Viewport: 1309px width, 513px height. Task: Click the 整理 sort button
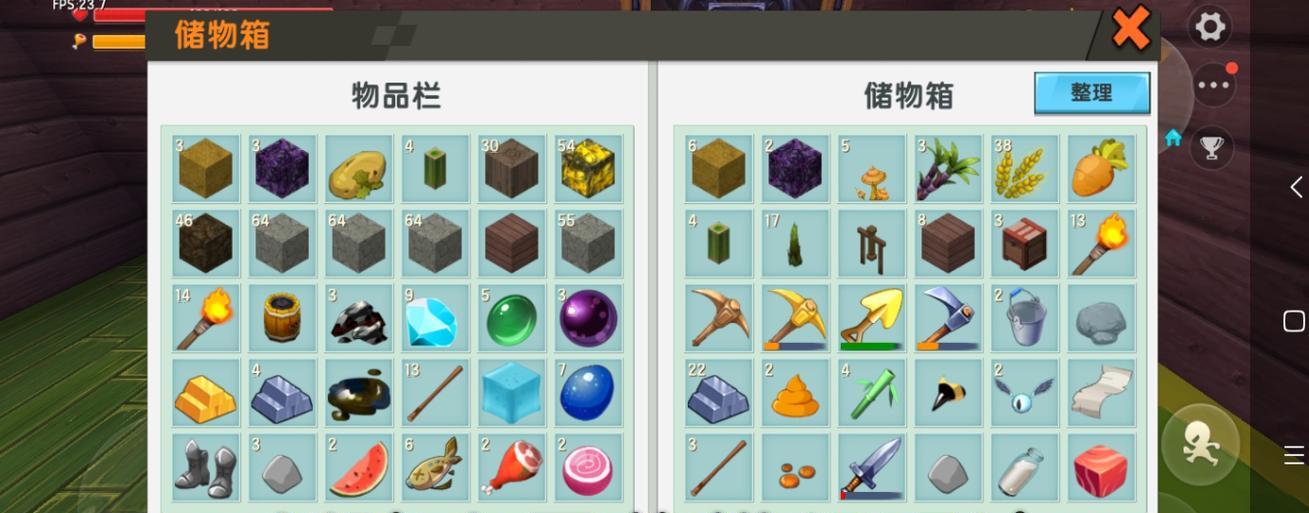pyautogui.click(x=1092, y=93)
